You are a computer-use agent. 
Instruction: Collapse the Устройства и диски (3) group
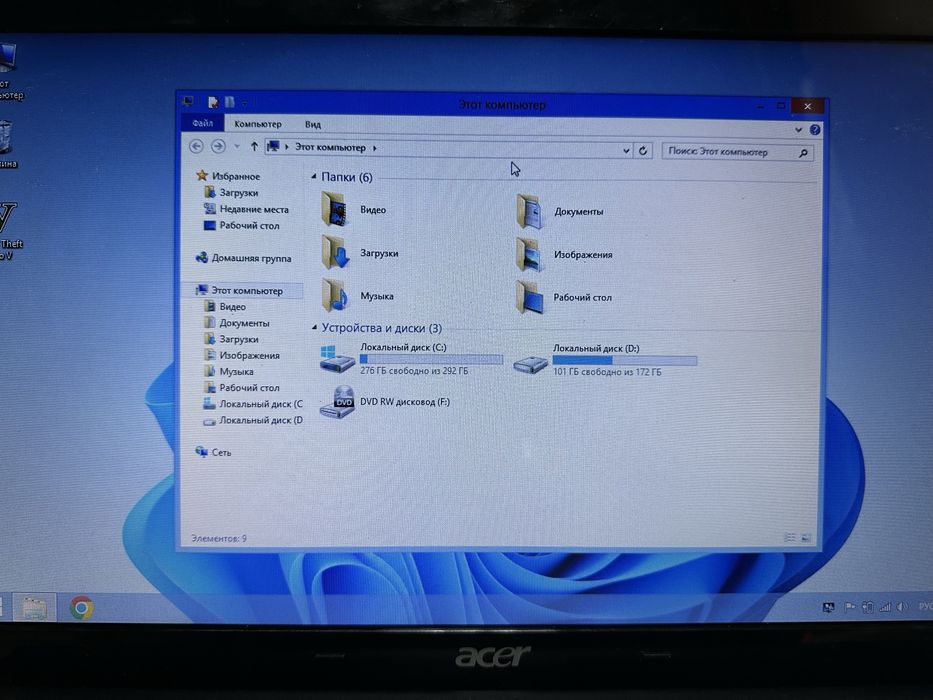point(314,327)
